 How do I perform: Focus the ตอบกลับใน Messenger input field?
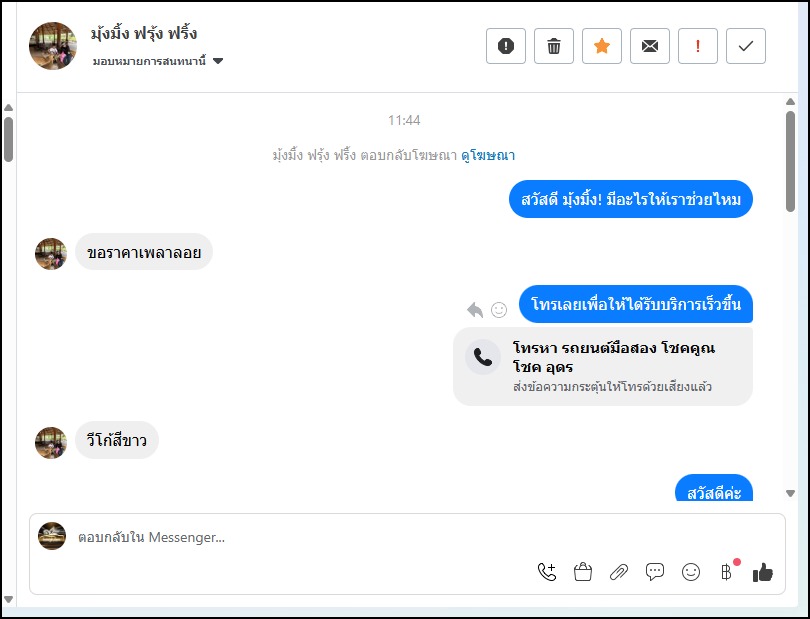click(x=300, y=537)
